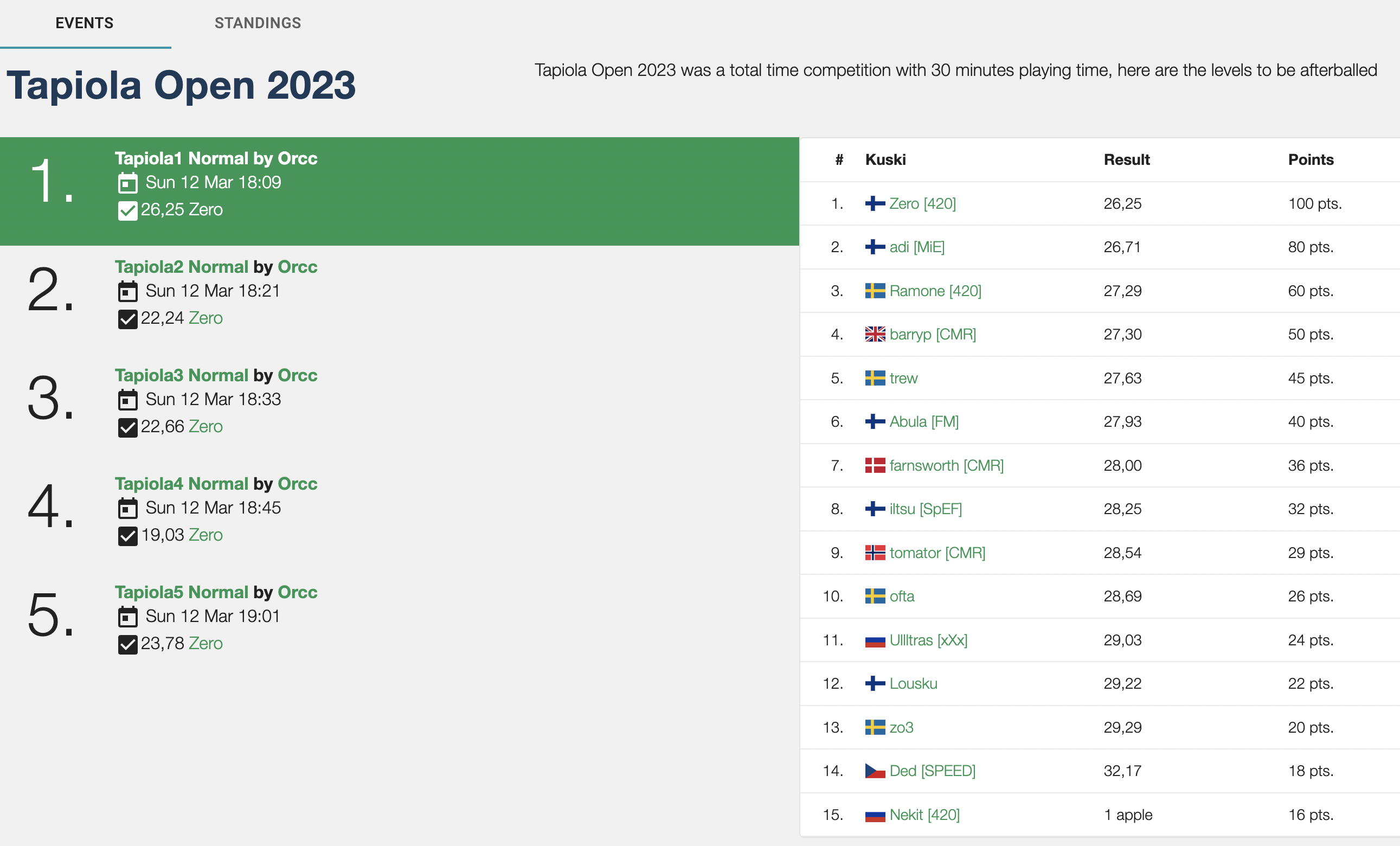This screenshot has height=846, width=1400.
Task: Click Finnish flag next to Lousku
Action: [875, 683]
